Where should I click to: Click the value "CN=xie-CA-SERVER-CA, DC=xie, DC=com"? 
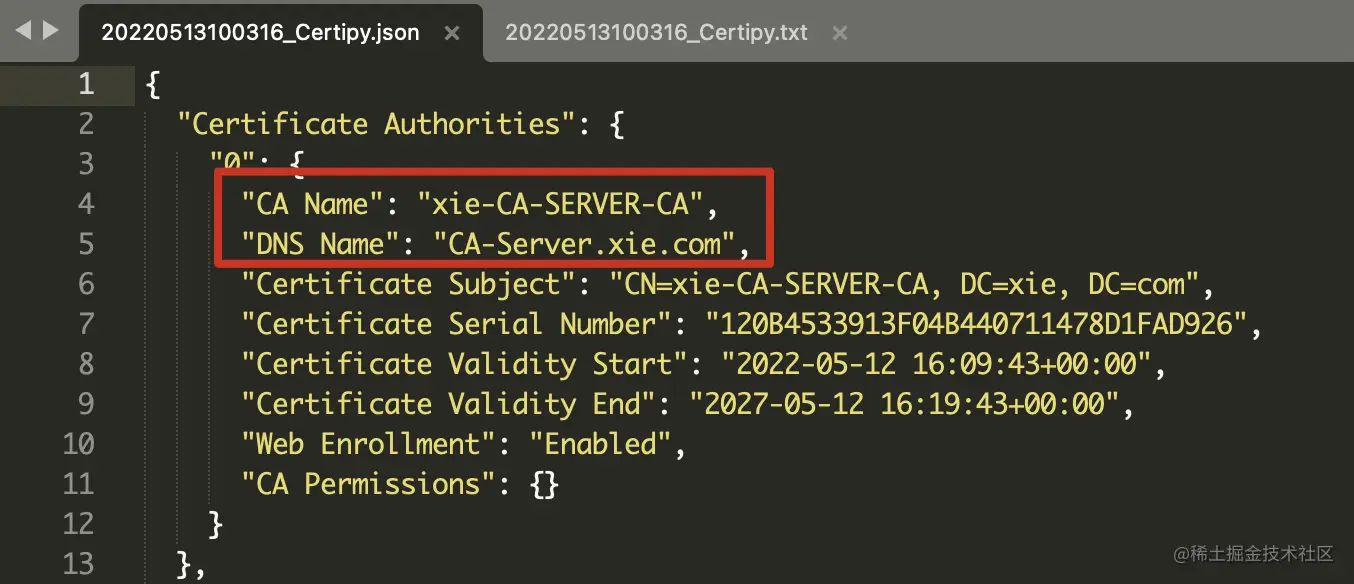pos(904,284)
